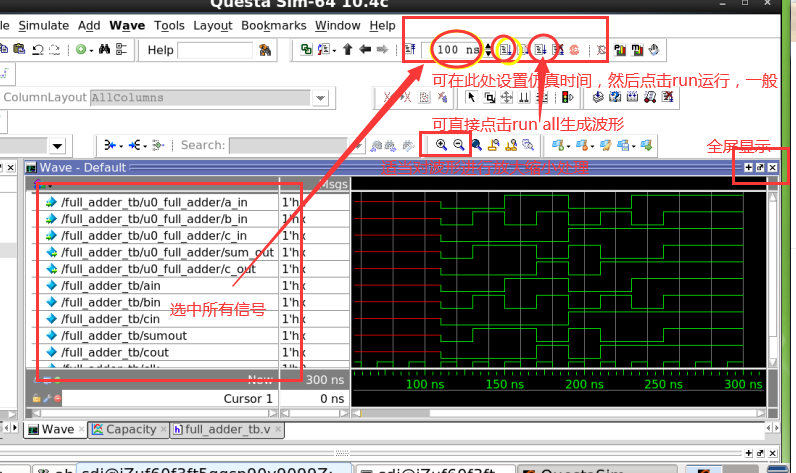This screenshot has width=796, height=473.
Task: Open the ColumnLayout AllColumns dropdown
Action: (320, 98)
